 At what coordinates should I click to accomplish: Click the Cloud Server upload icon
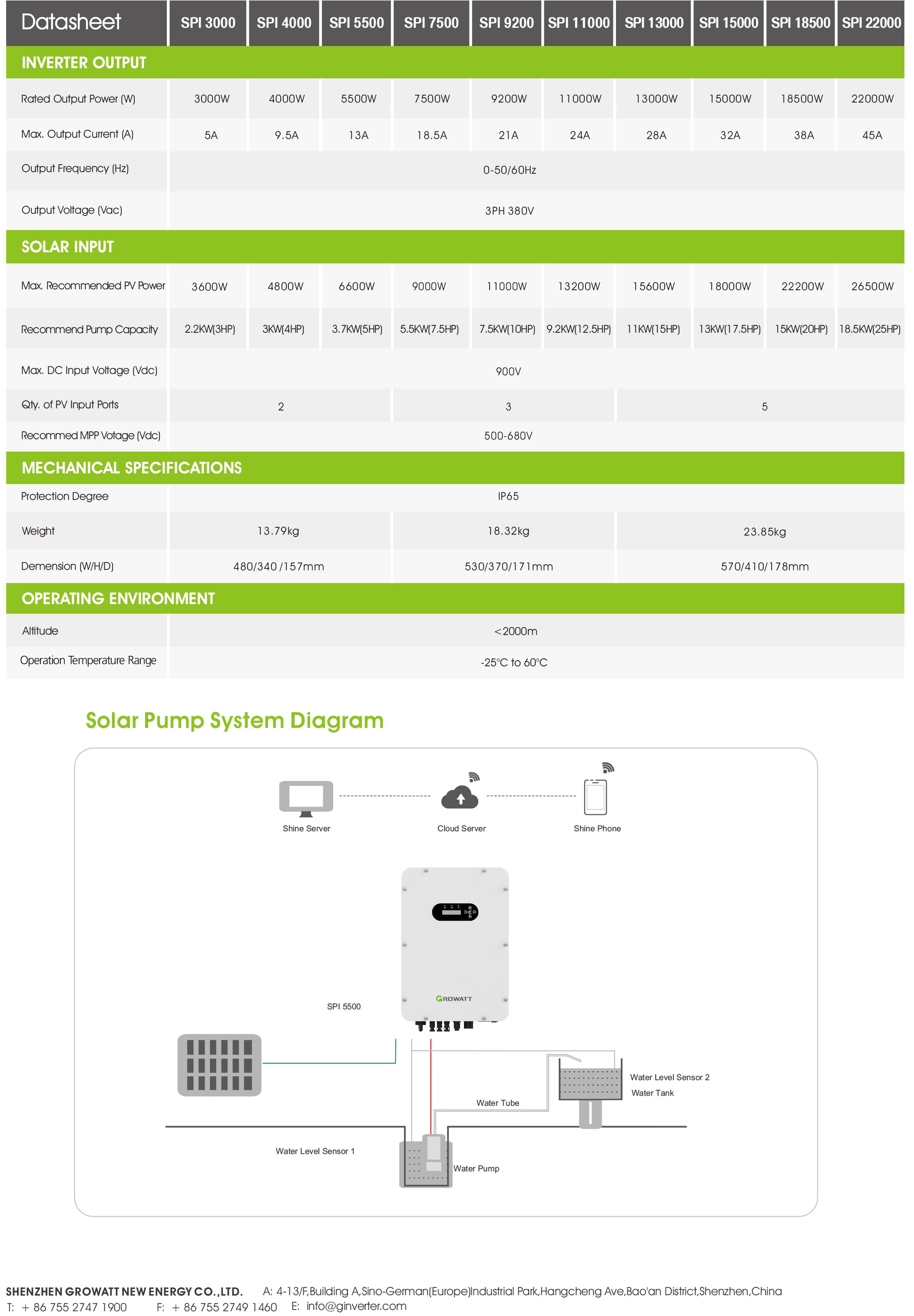coord(459,797)
